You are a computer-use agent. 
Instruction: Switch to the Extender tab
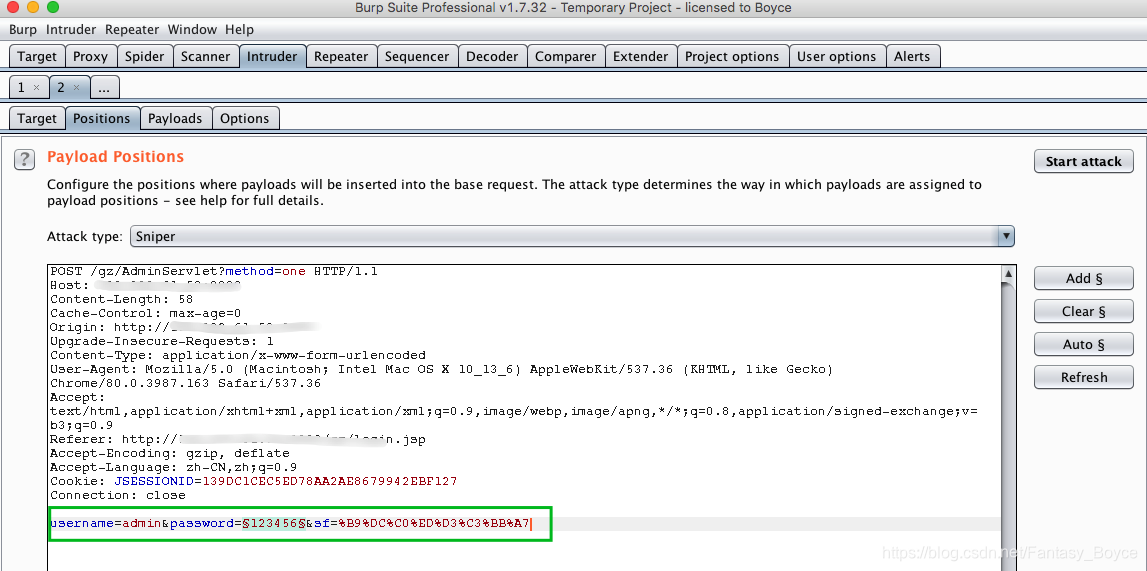point(640,56)
